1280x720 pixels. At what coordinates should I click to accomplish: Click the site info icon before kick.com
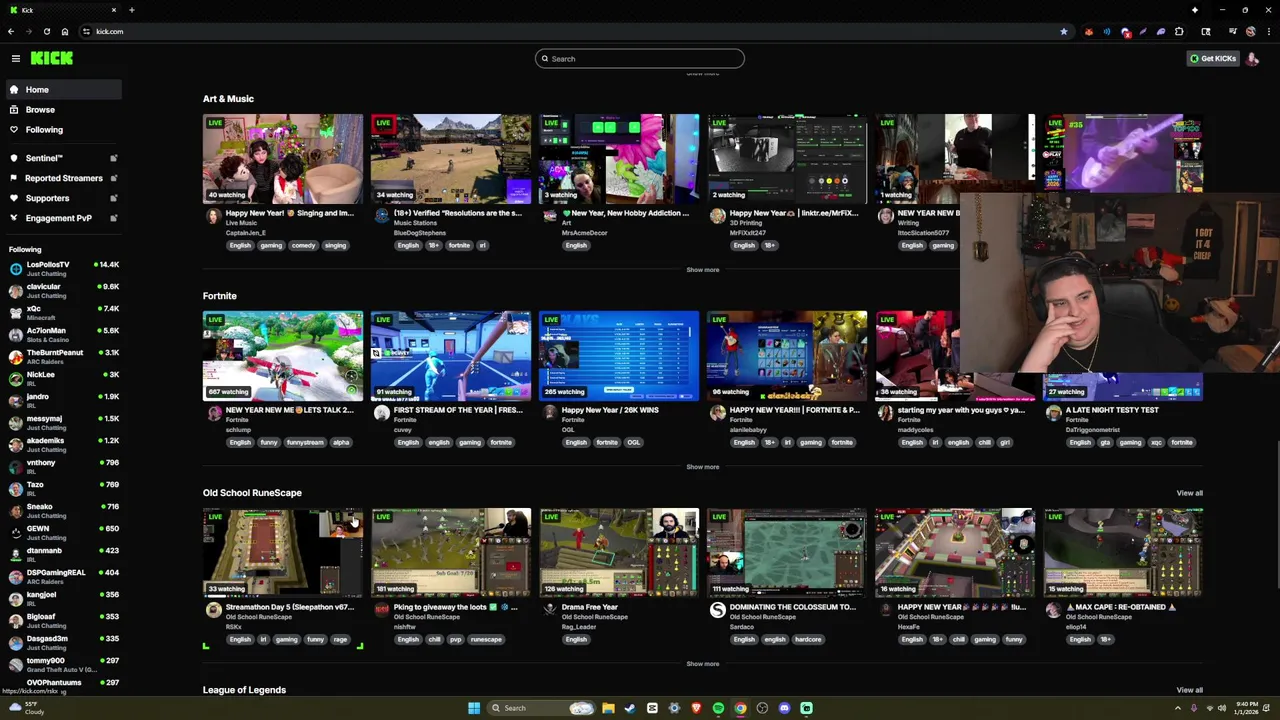[x=86, y=31]
